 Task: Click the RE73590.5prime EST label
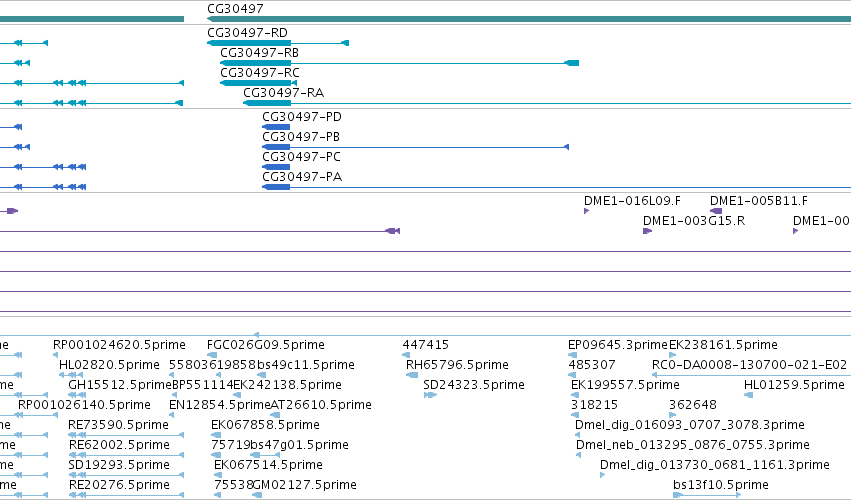pos(118,425)
